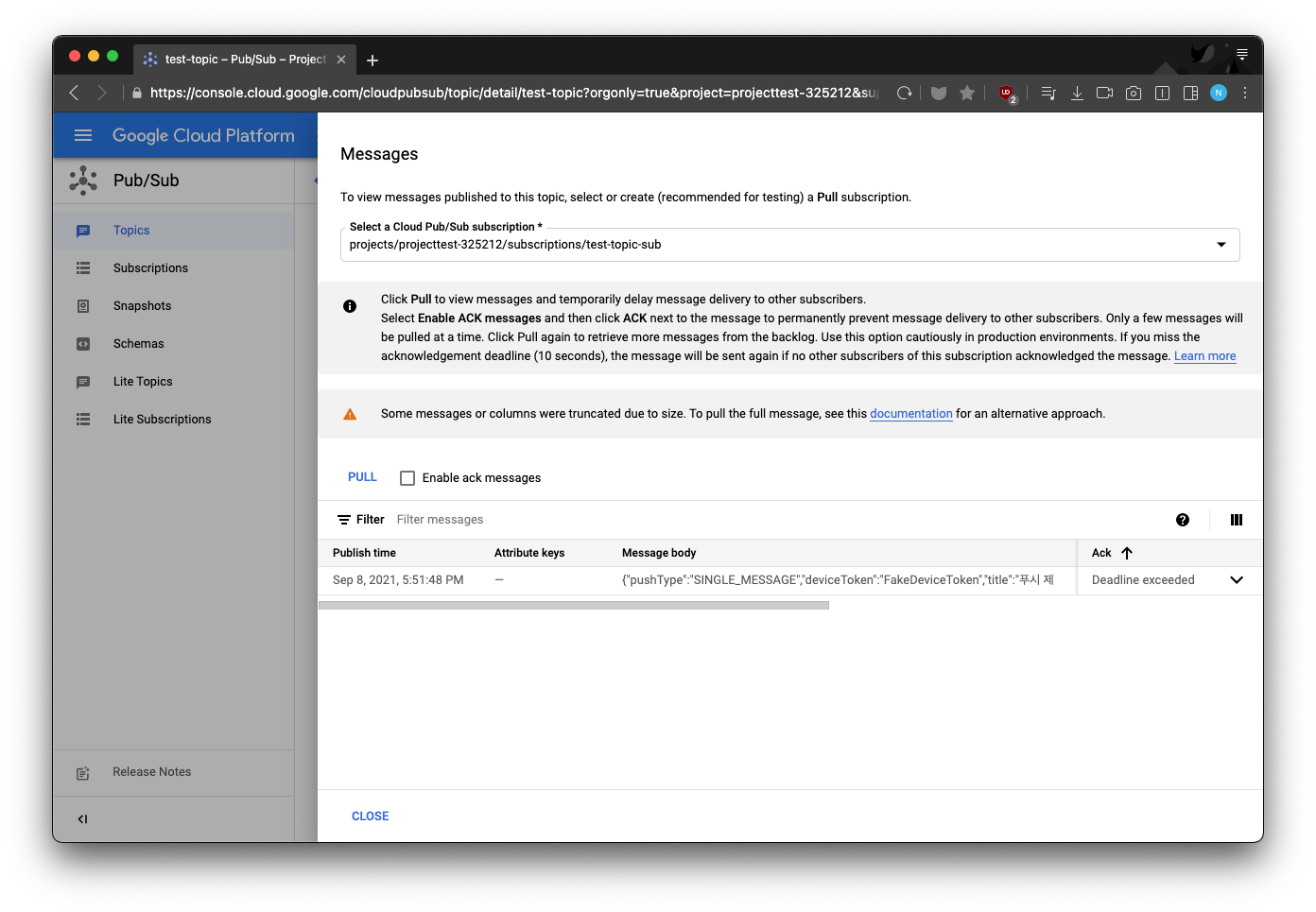
Task: Click the Lite Subscriptions list icon
Action: click(x=83, y=420)
